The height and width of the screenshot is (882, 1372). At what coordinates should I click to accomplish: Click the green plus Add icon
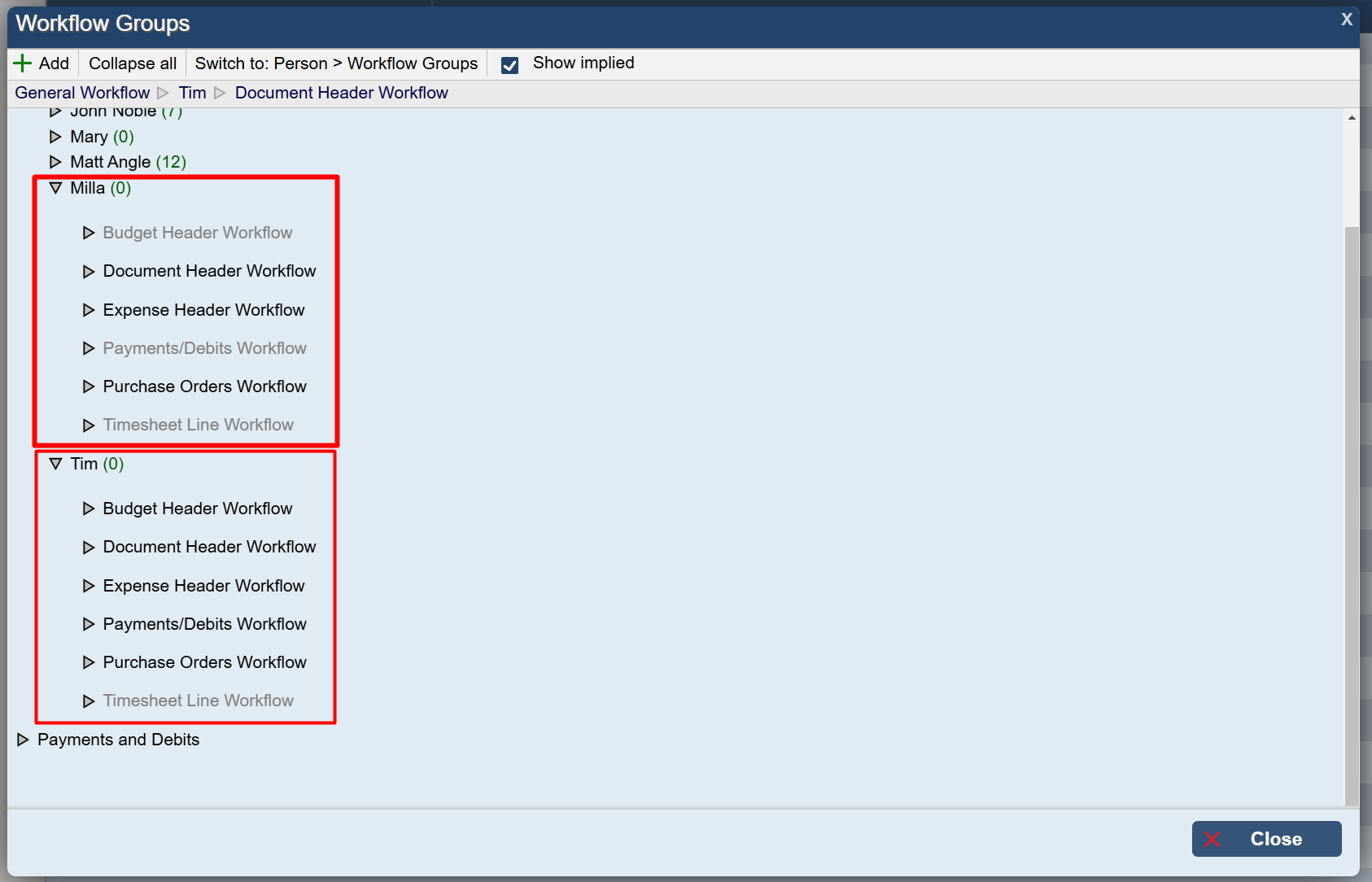tap(23, 63)
